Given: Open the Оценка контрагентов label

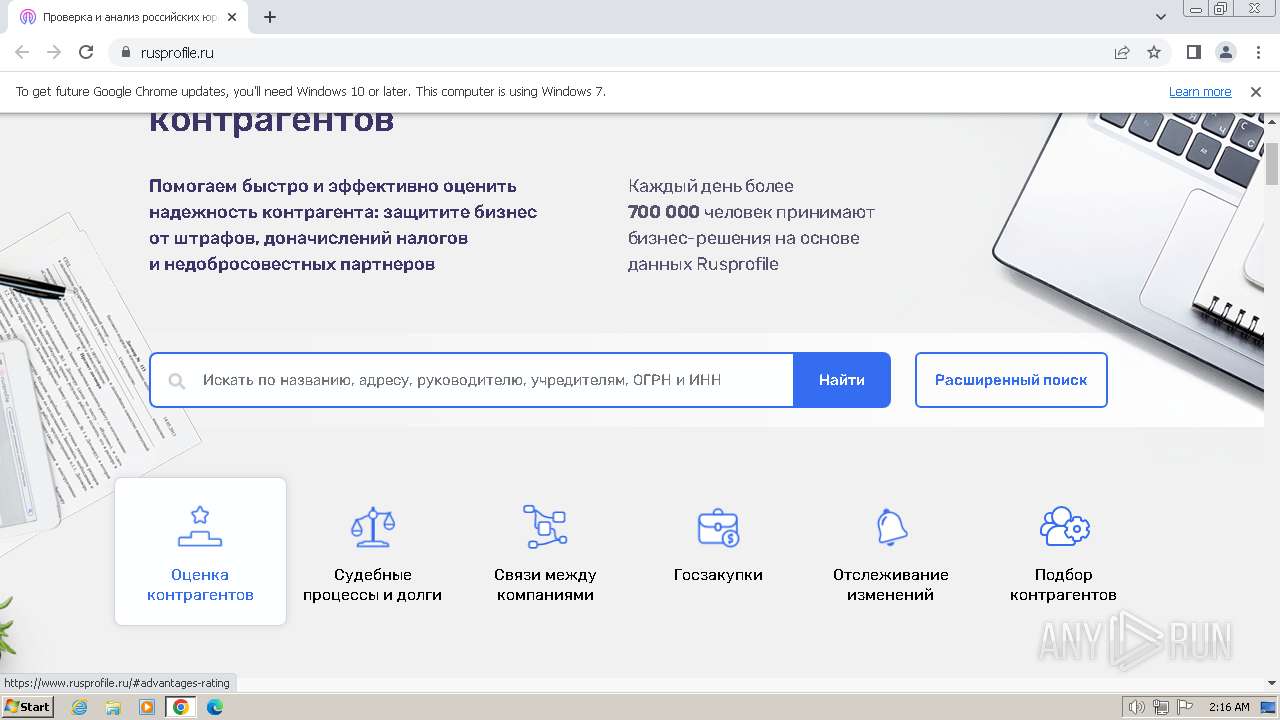Looking at the screenshot, I should pos(200,585).
